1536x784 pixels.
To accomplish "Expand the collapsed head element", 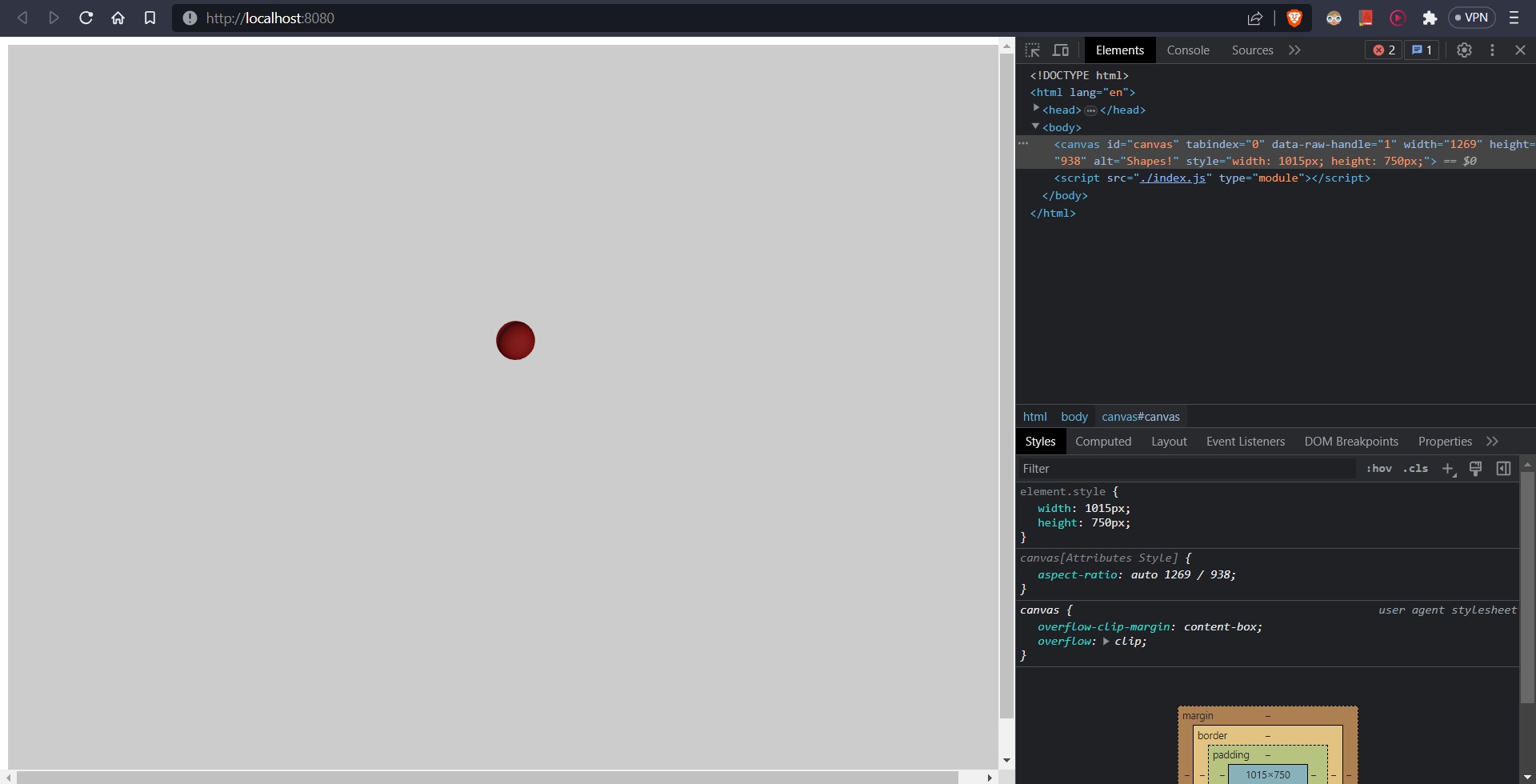I will 1036,109.
